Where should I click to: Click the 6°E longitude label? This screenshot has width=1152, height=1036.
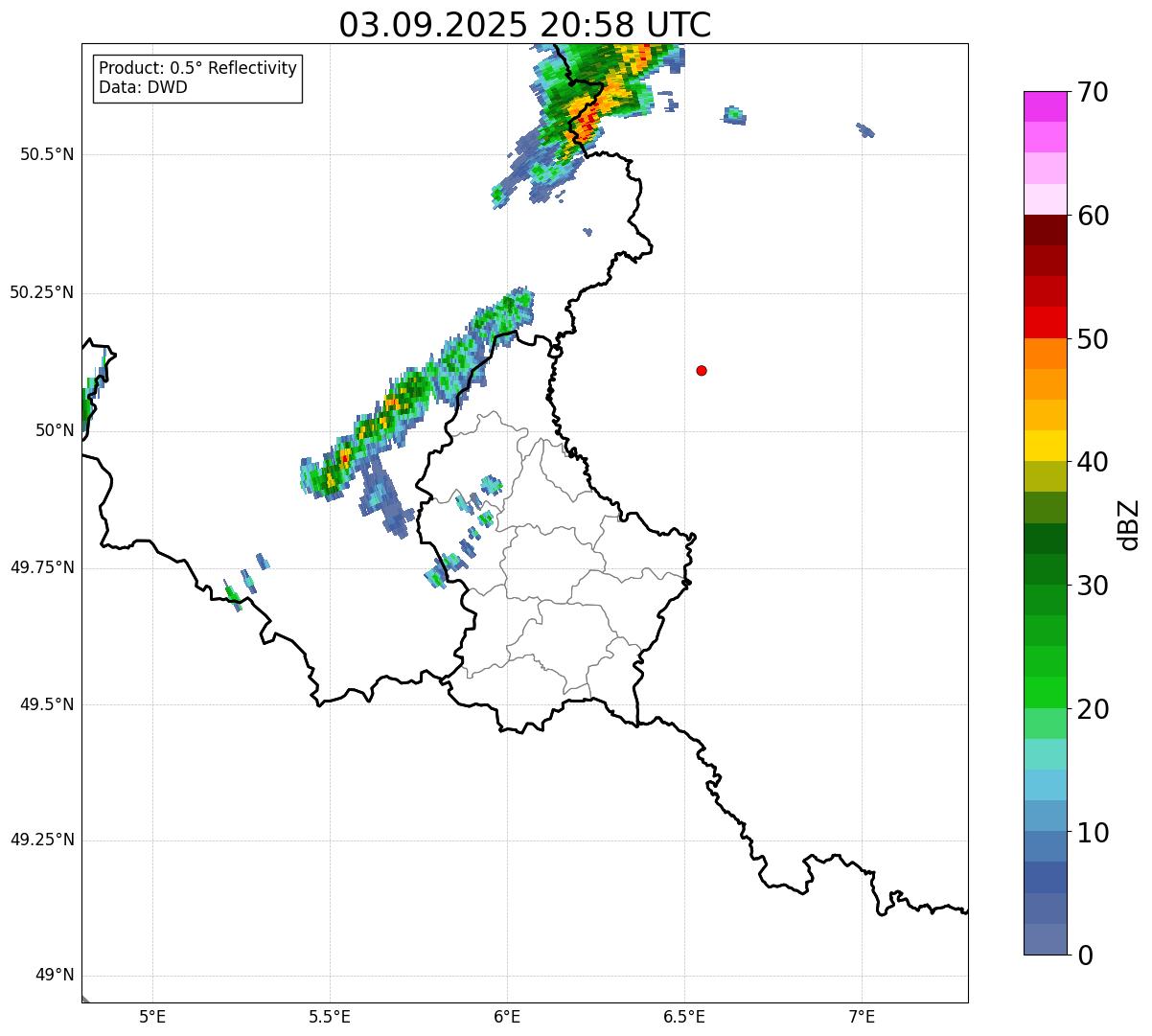point(508,1017)
